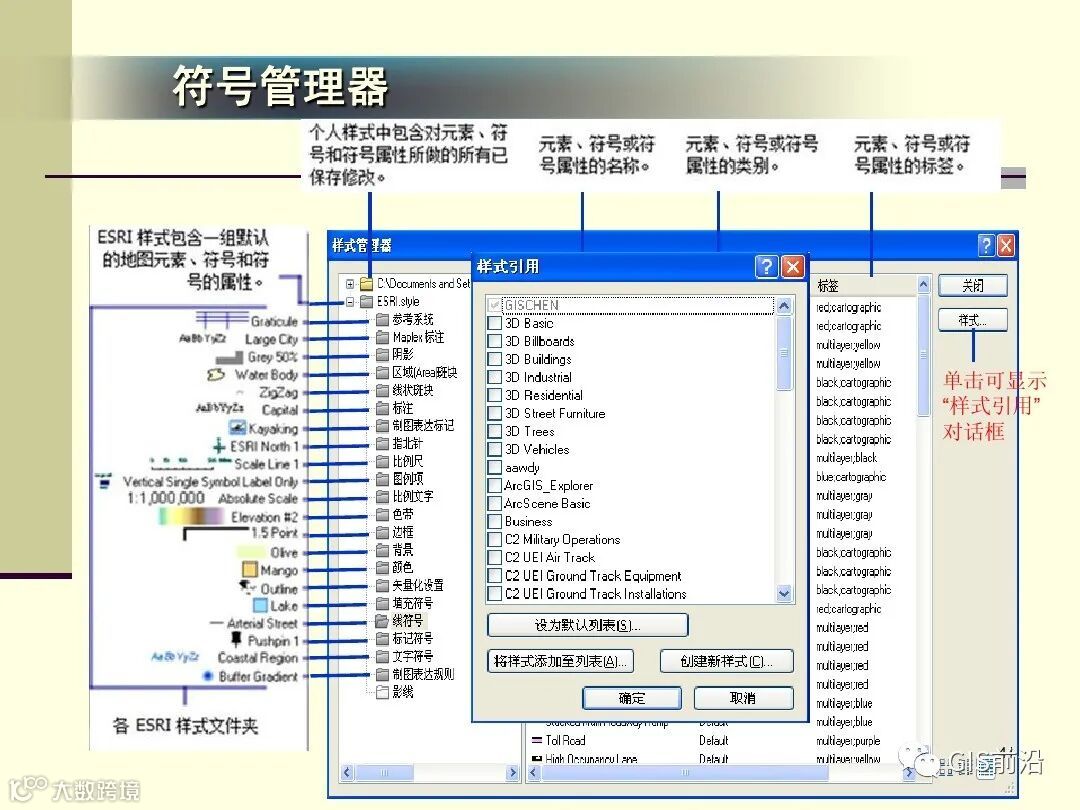The height and width of the screenshot is (810, 1080).
Task: Select the 阴影 folder icon
Action: pos(382,355)
